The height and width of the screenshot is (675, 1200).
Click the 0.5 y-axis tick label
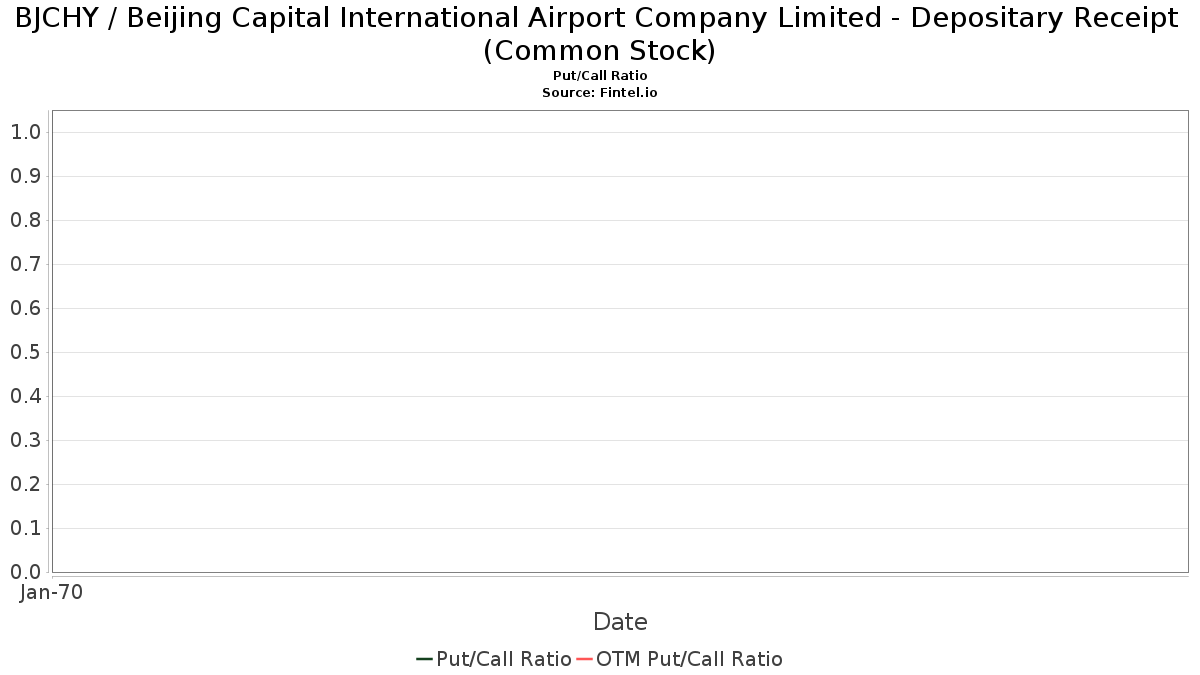click(x=25, y=352)
